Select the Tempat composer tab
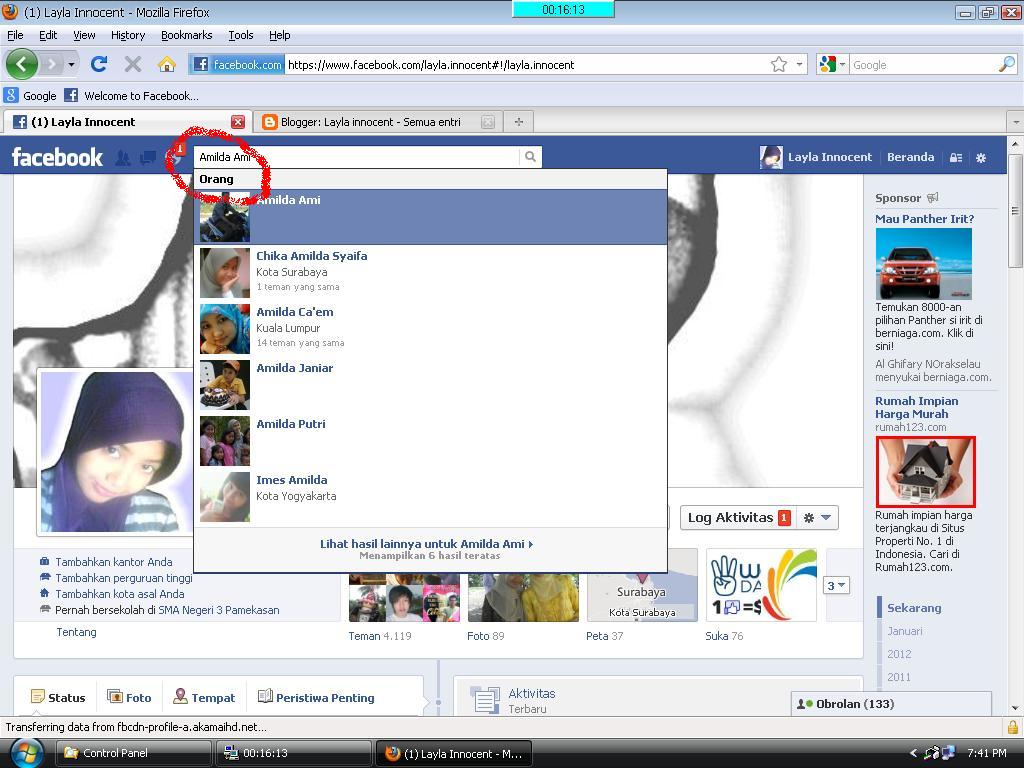The width and height of the screenshot is (1024, 768). coord(204,697)
